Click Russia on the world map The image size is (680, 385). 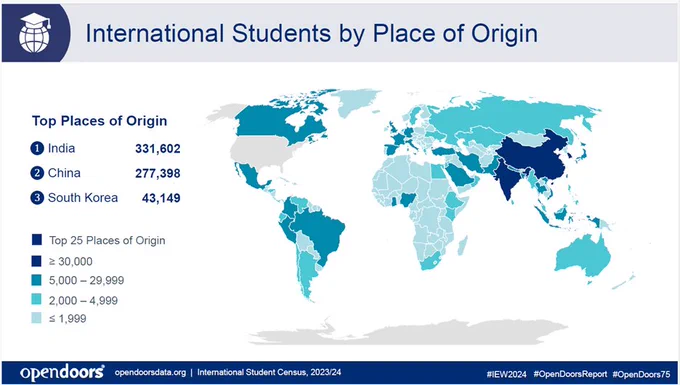tap(512, 115)
